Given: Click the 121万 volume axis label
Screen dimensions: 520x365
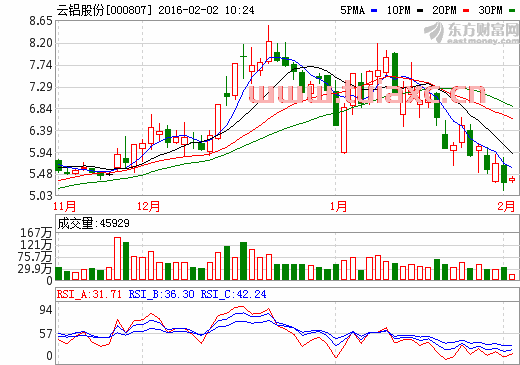Looking at the screenshot, I should [36, 245].
